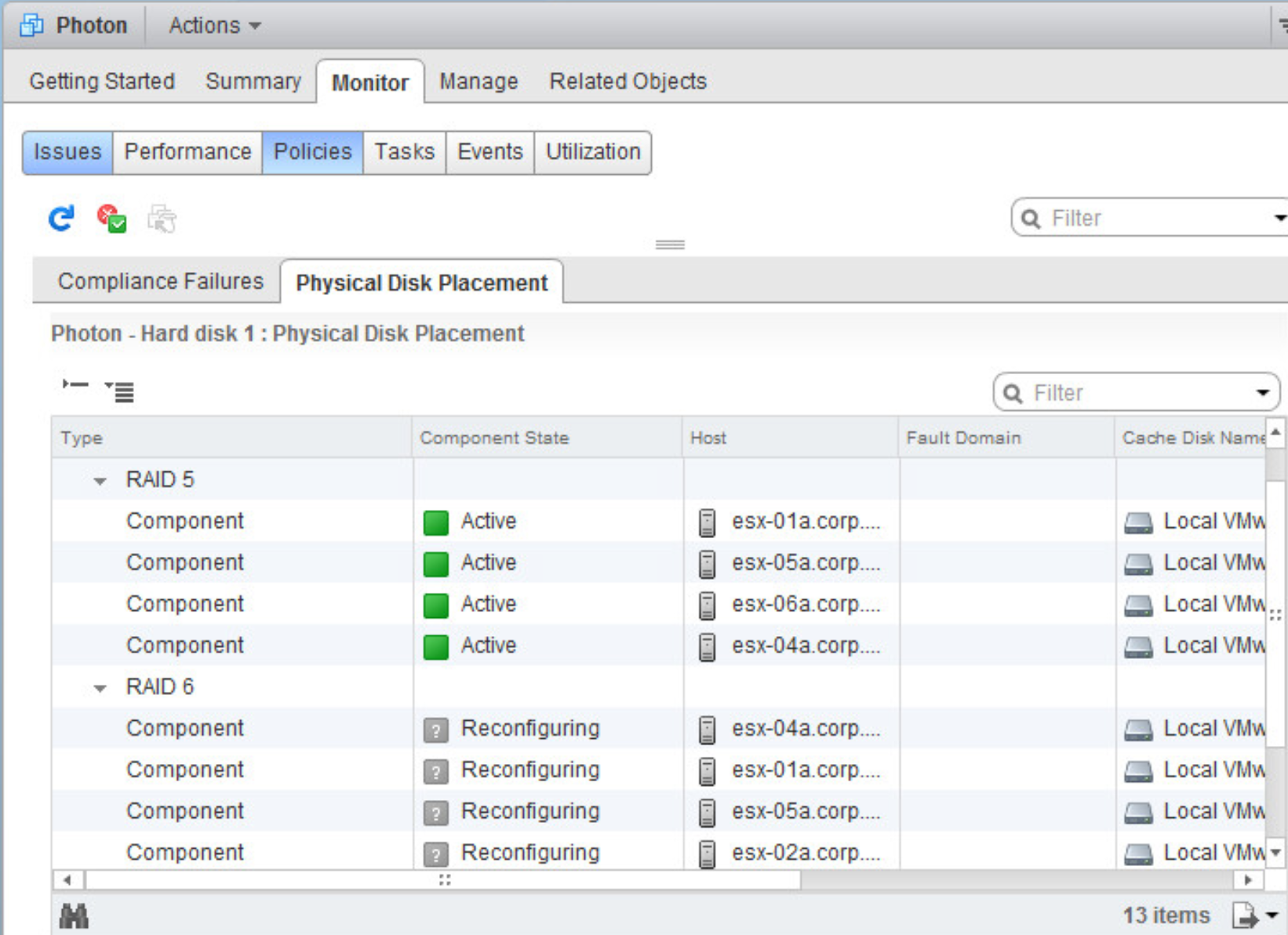Open the Compliance Failures tab
Image resolution: width=1288 pixels, height=935 pixels.
point(160,282)
